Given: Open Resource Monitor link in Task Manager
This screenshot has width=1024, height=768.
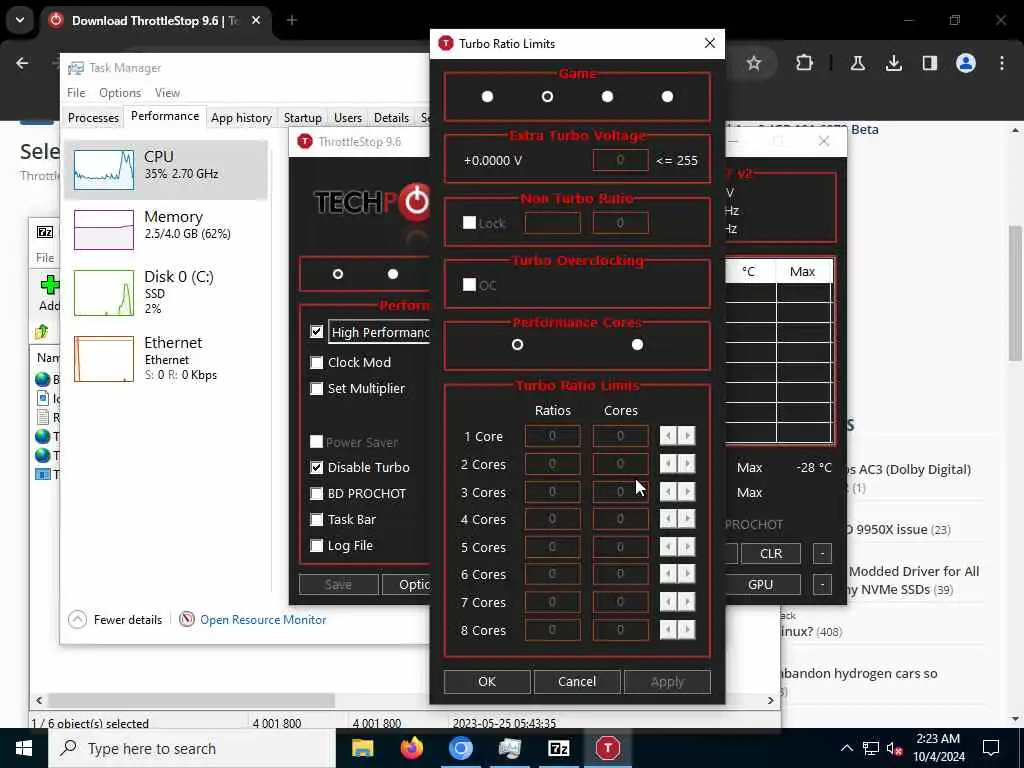Looking at the screenshot, I should click(263, 619).
